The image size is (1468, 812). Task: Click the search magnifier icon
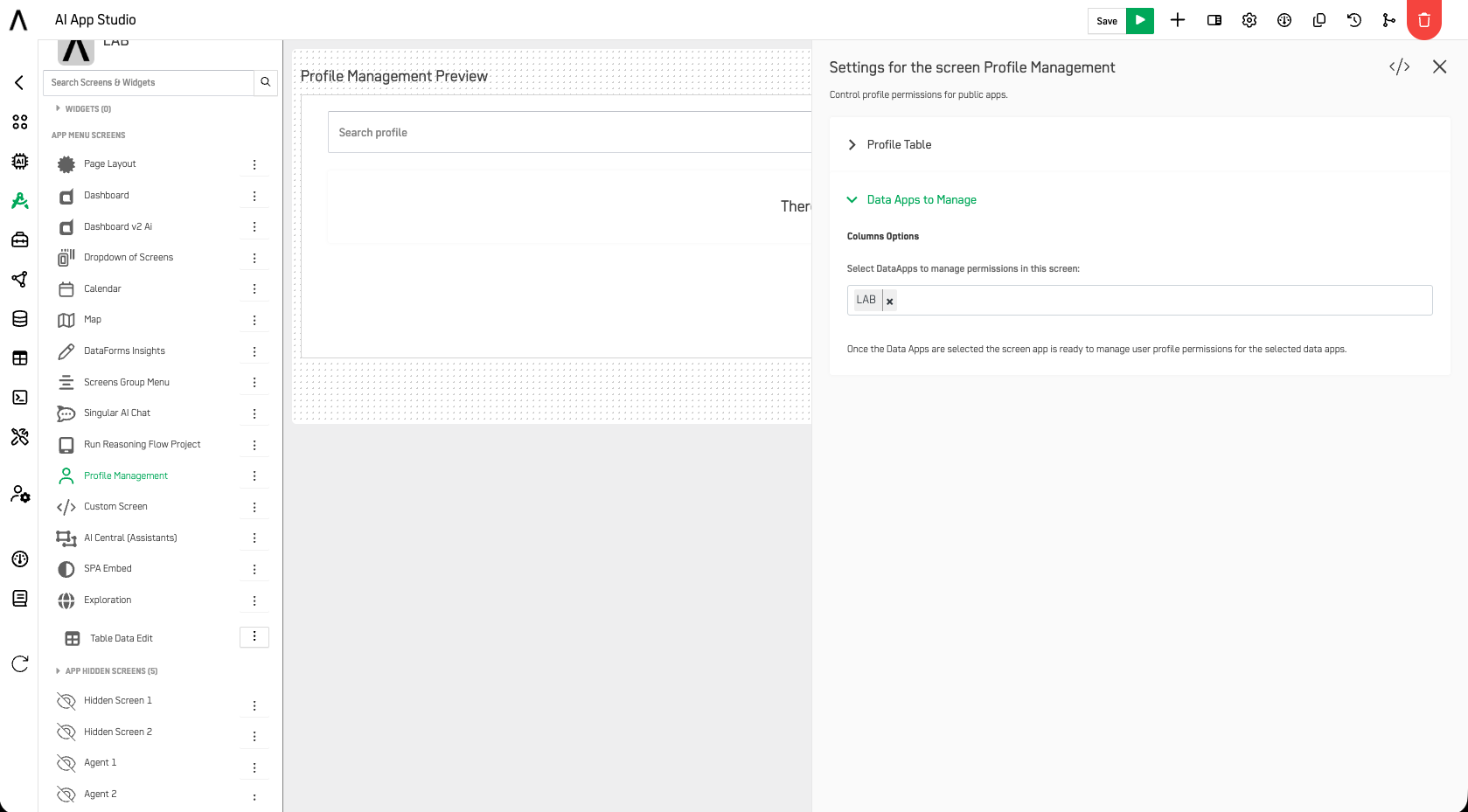click(x=266, y=82)
